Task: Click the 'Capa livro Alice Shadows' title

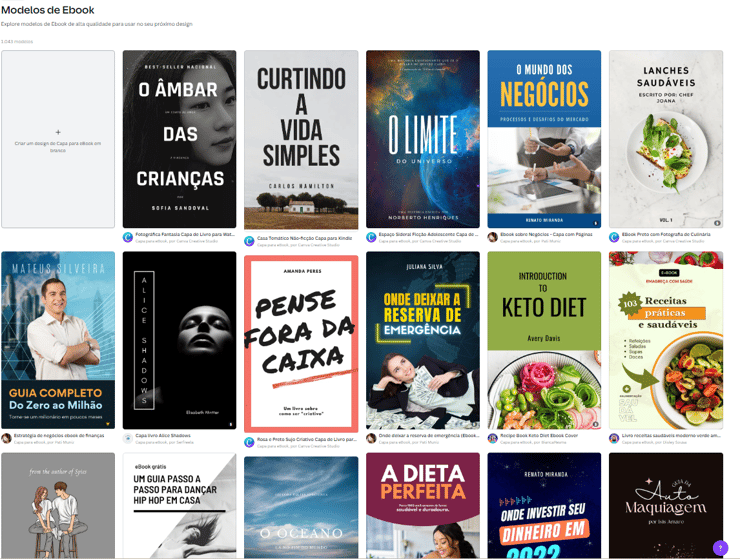Action: (163, 435)
